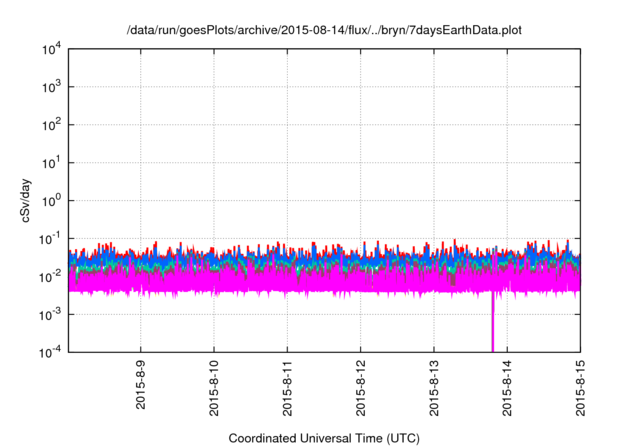Click the plot title file path

pyautogui.click(x=324, y=30)
